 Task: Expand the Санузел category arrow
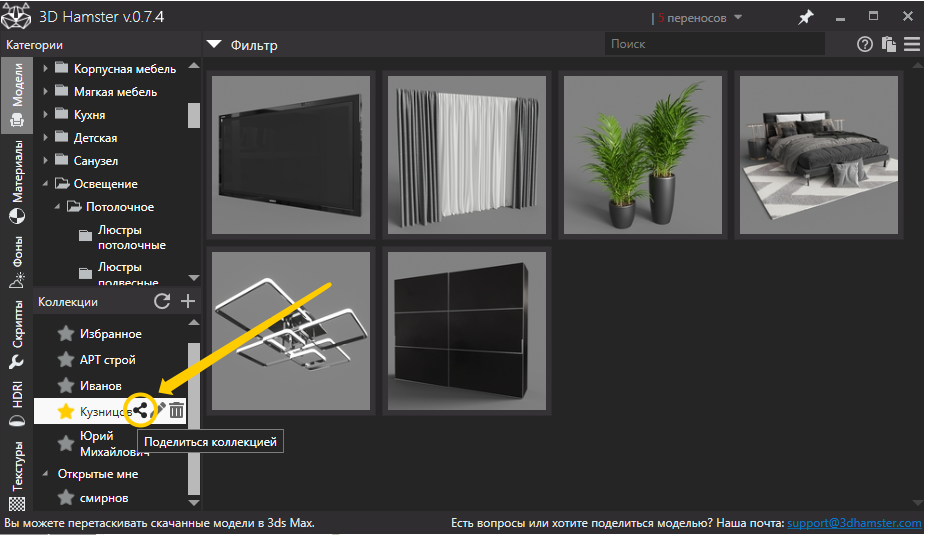[x=45, y=160]
